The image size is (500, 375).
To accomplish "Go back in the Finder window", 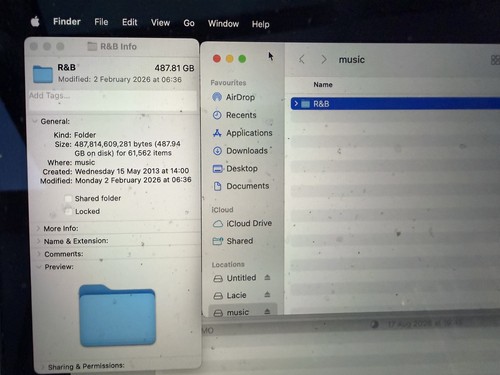I will point(302,60).
